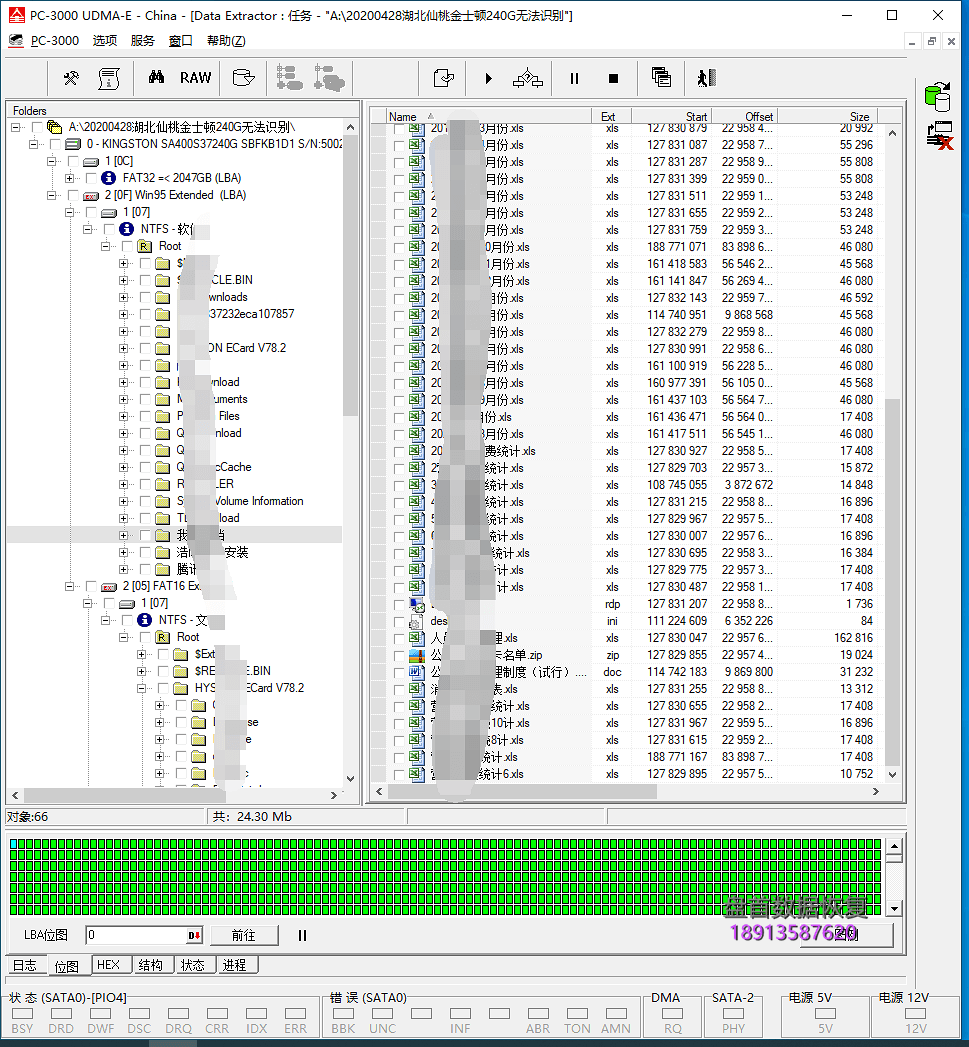Viewport: 969px width, 1047px height.
Task: Click the Win95 Extended partition icon
Action: click(91, 196)
